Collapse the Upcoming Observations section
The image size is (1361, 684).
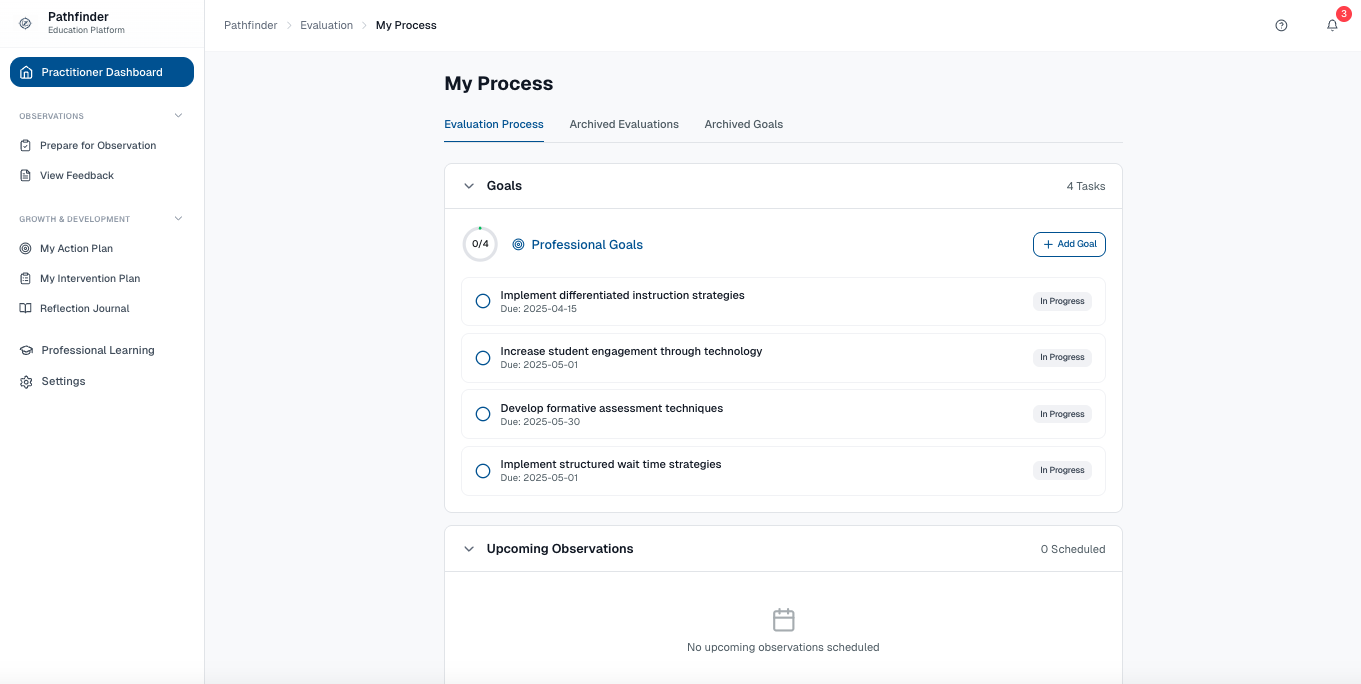[x=469, y=548]
